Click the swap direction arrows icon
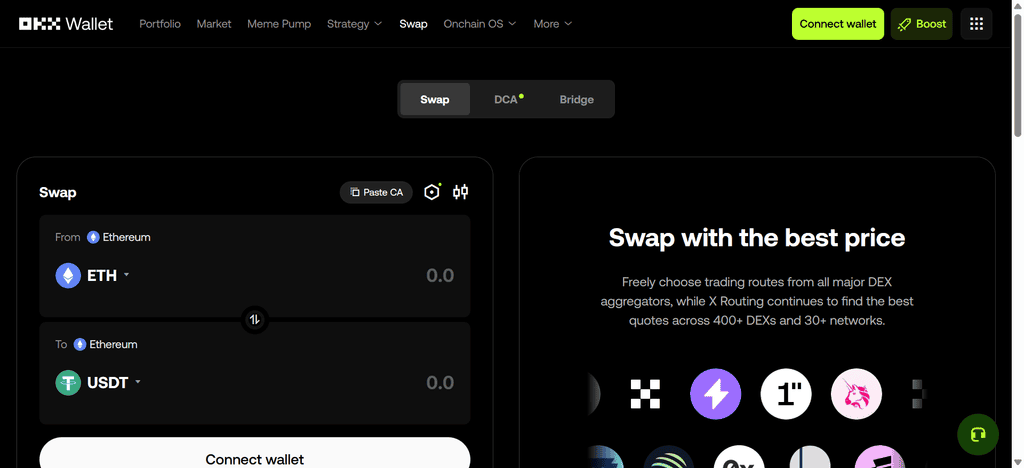Viewport: 1024px width, 468px height. pyautogui.click(x=255, y=319)
